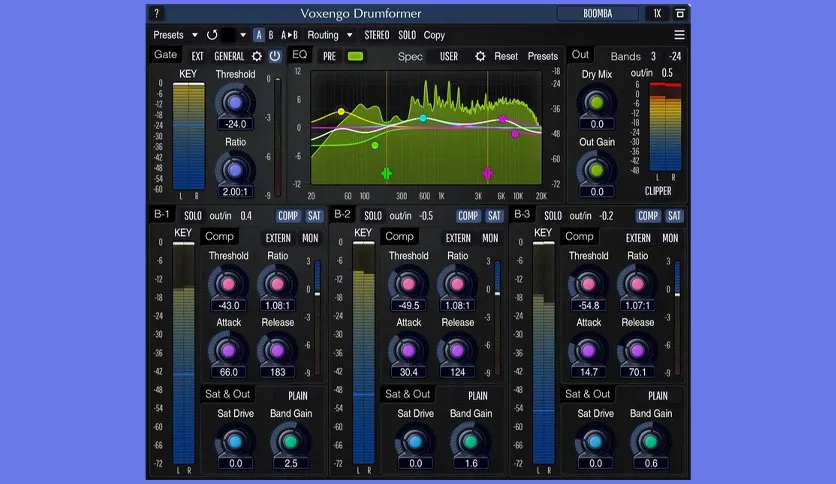The width and height of the screenshot is (836, 484).
Task: Open the B-3 PLAIN saturation mode selector
Action: point(658,396)
